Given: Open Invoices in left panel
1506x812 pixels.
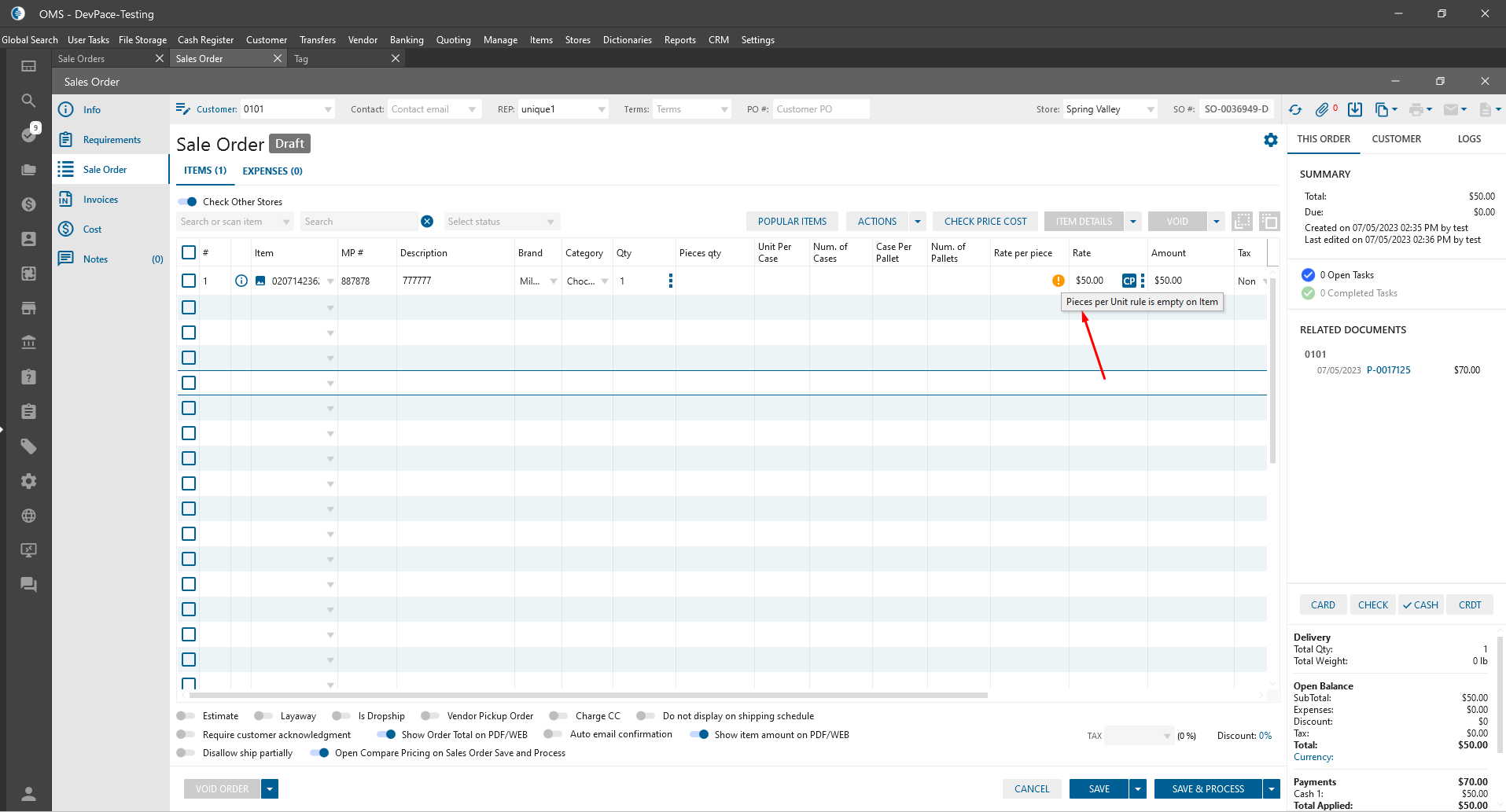Looking at the screenshot, I should pos(101,200).
